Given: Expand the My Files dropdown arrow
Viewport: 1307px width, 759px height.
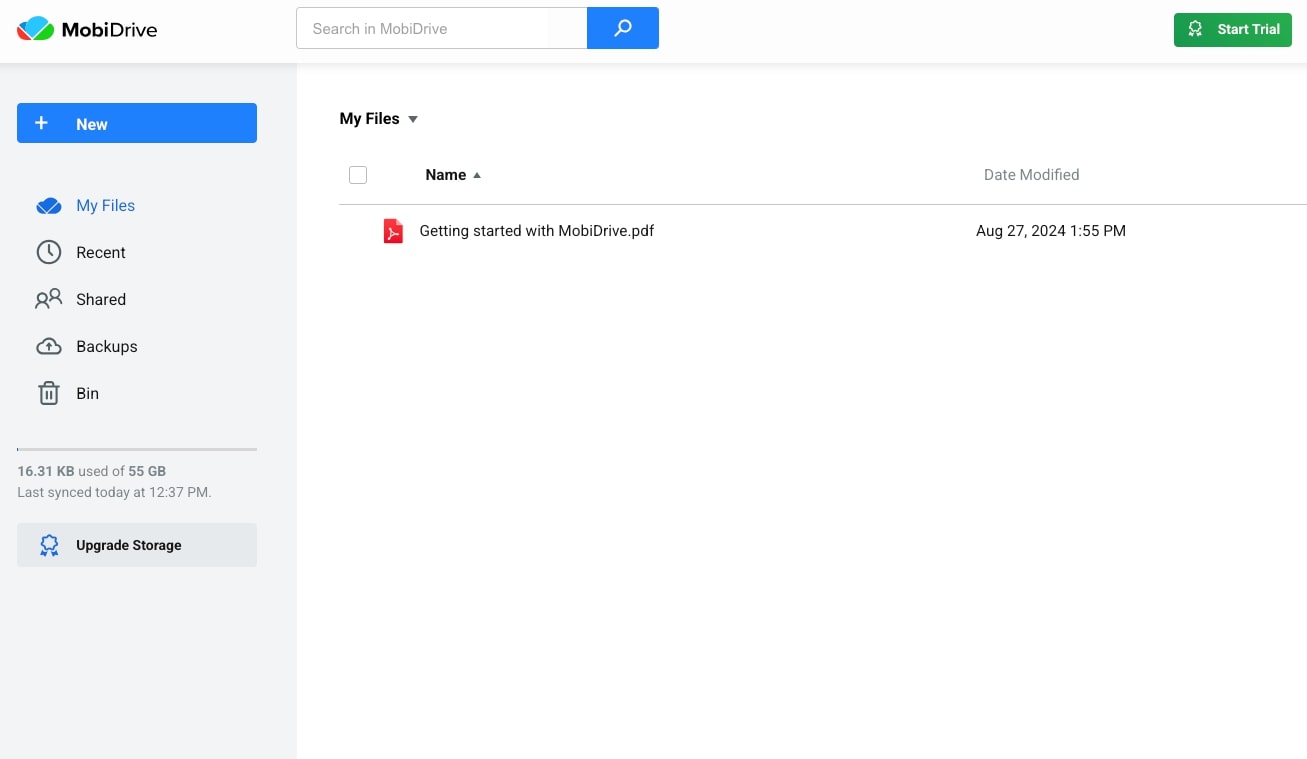Looking at the screenshot, I should pyautogui.click(x=413, y=119).
